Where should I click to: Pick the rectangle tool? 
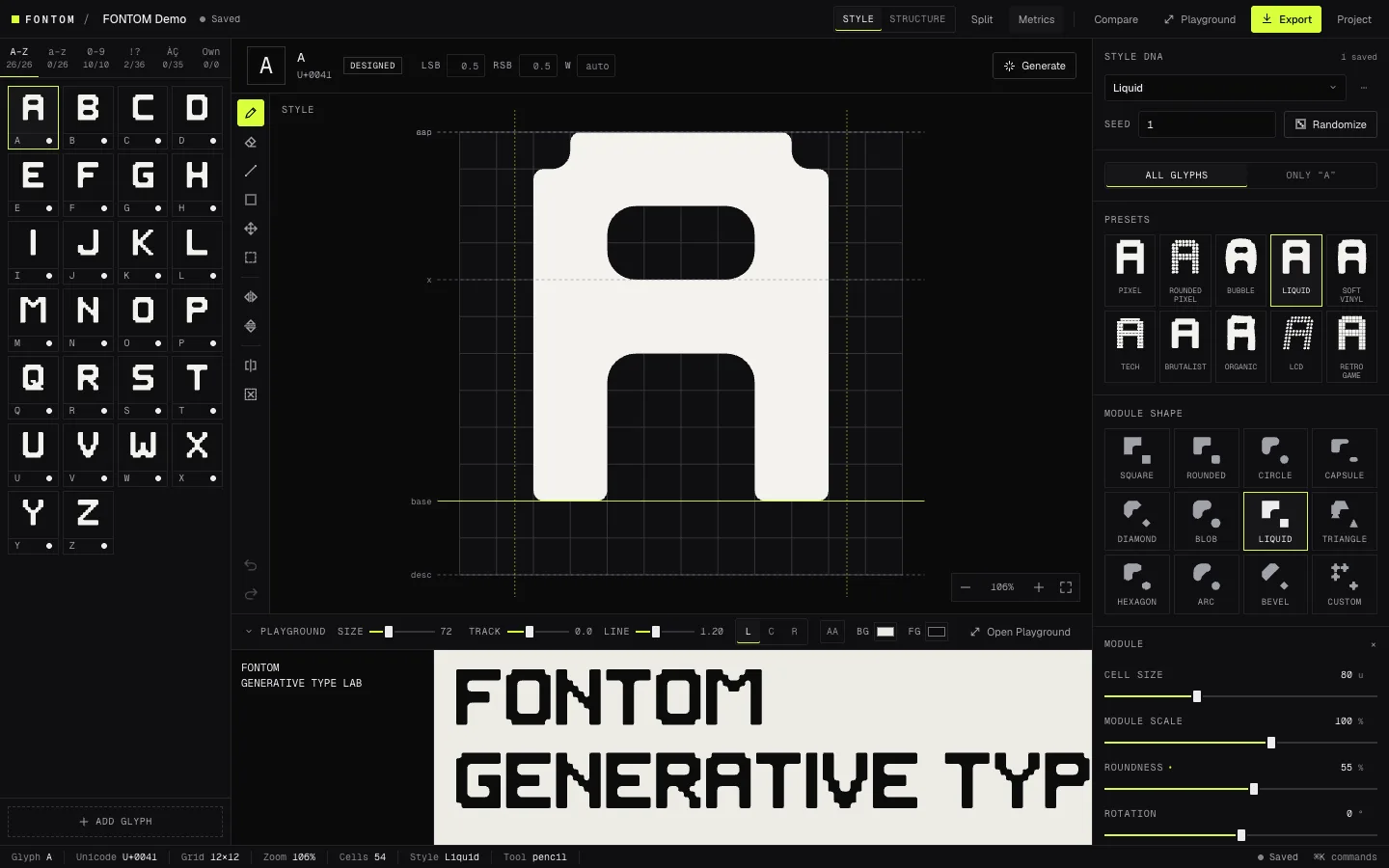[x=251, y=200]
